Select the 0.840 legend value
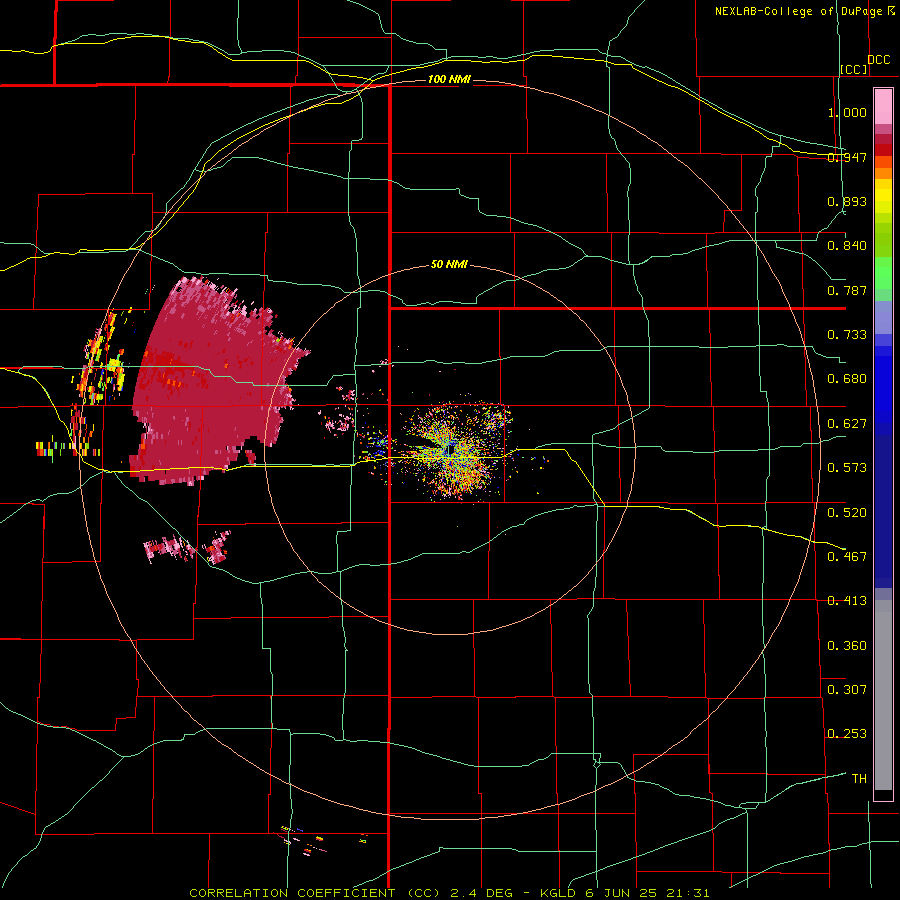This screenshot has height=900, width=900. 847,246
